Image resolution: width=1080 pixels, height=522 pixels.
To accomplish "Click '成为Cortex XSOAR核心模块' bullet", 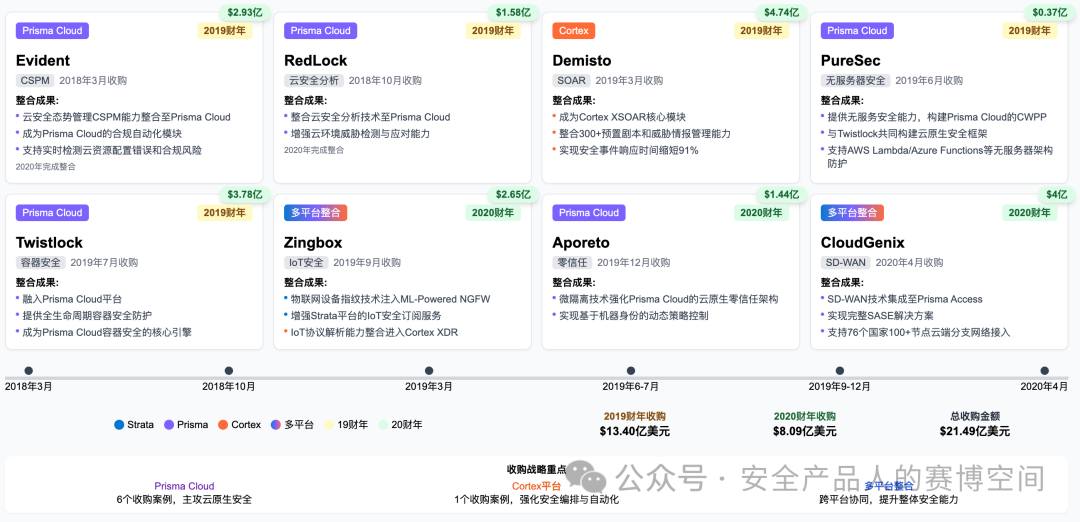I will click(x=622, y=117).
